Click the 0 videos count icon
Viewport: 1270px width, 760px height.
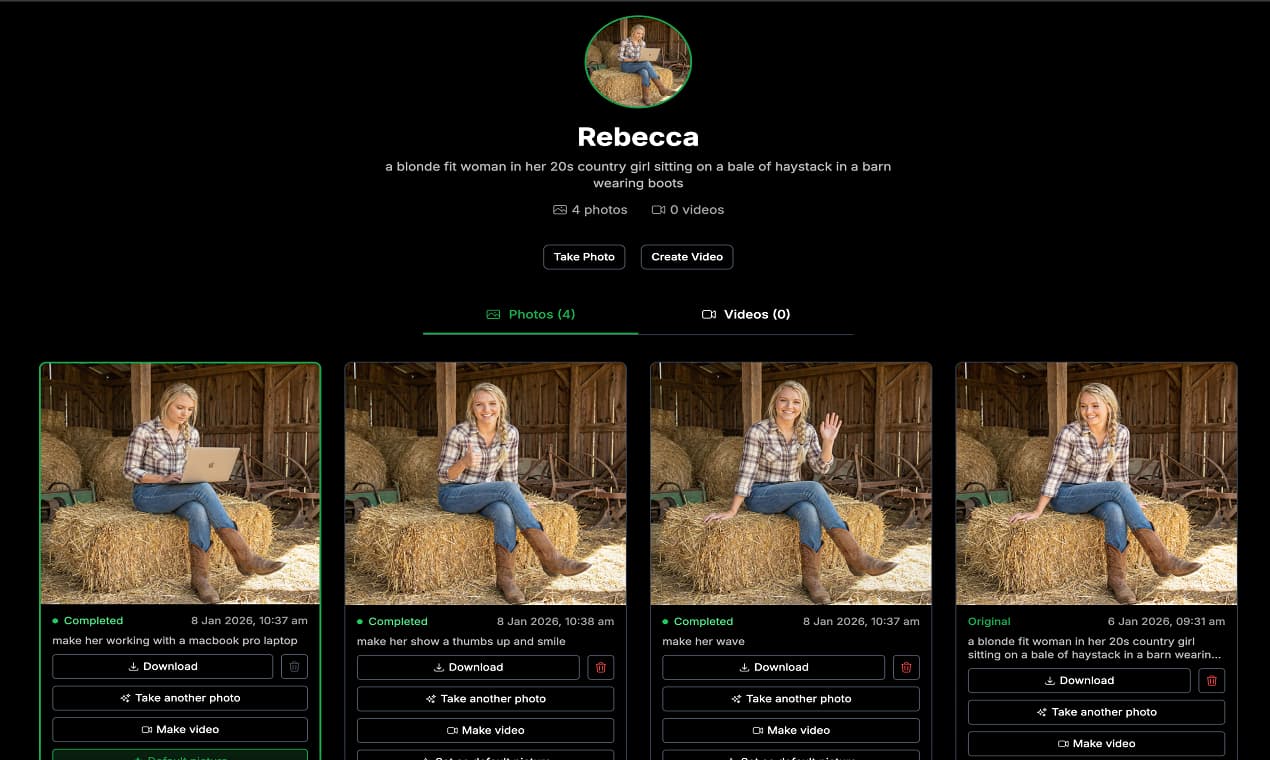point(658,210)
